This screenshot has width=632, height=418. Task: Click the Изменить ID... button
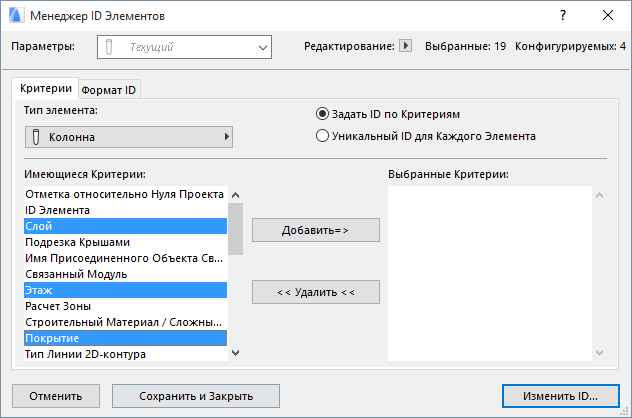click(559, 396)
